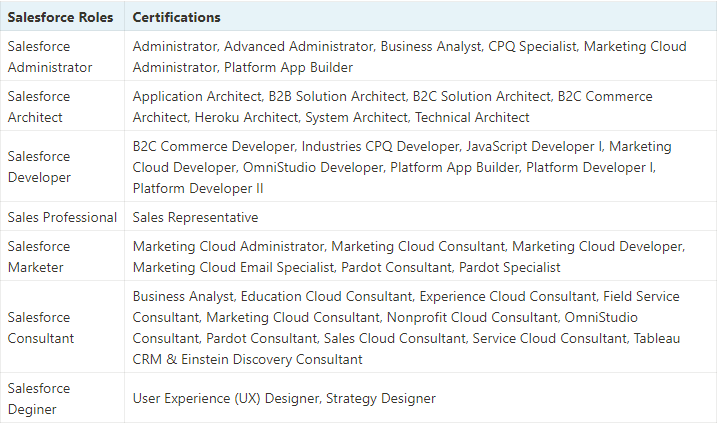Click the OmniStudio Developer certification text
This screenshot has height=423, width=719.
point(313,167)
